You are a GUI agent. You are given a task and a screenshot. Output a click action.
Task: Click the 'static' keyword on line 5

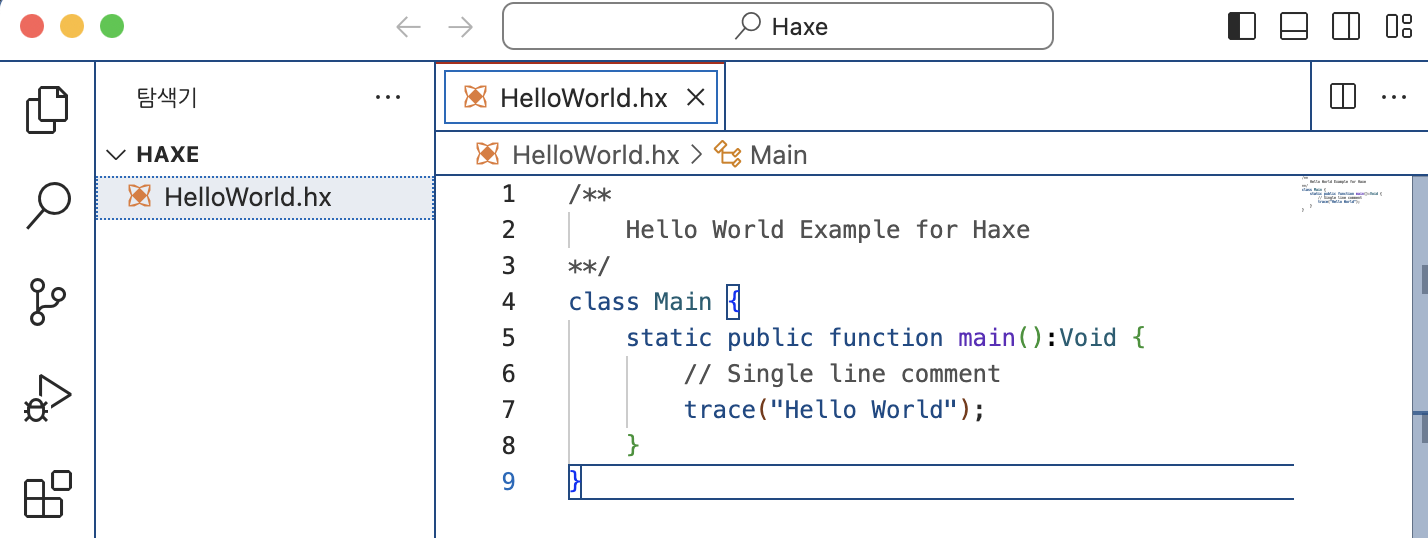669,338
